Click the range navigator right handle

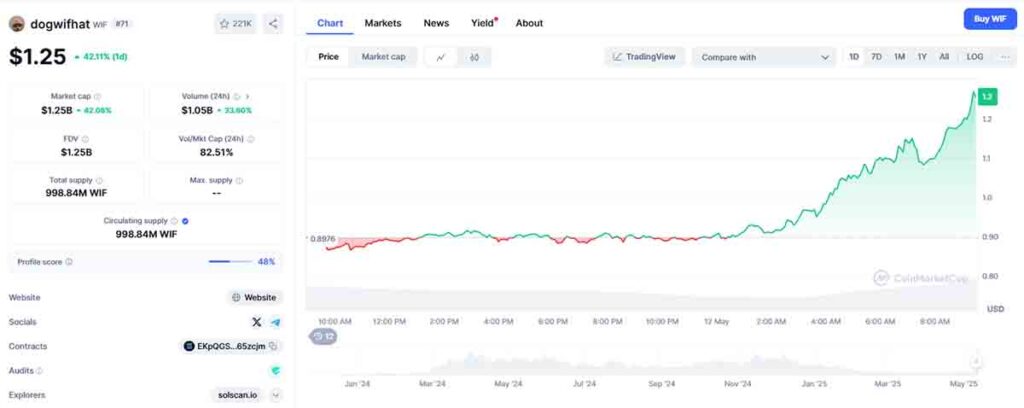tap(976, 361)
